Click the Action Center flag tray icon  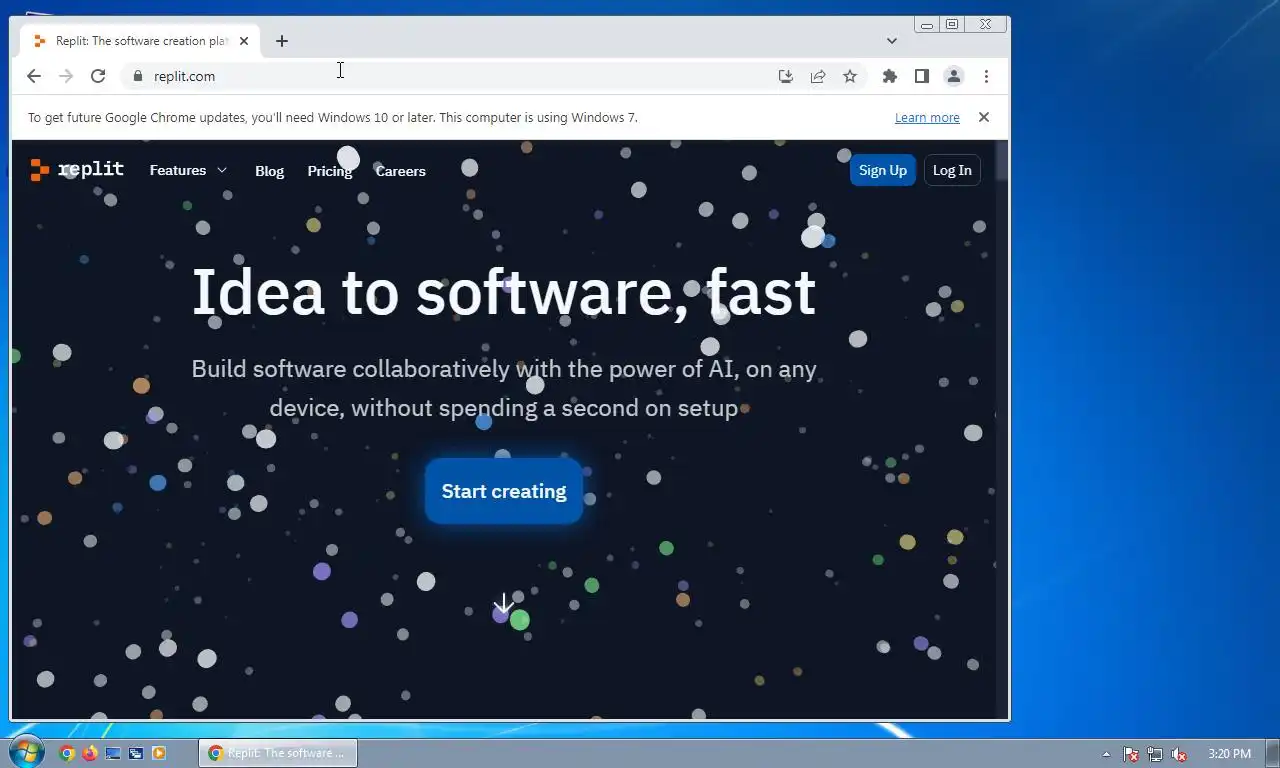pos(1131,754)
